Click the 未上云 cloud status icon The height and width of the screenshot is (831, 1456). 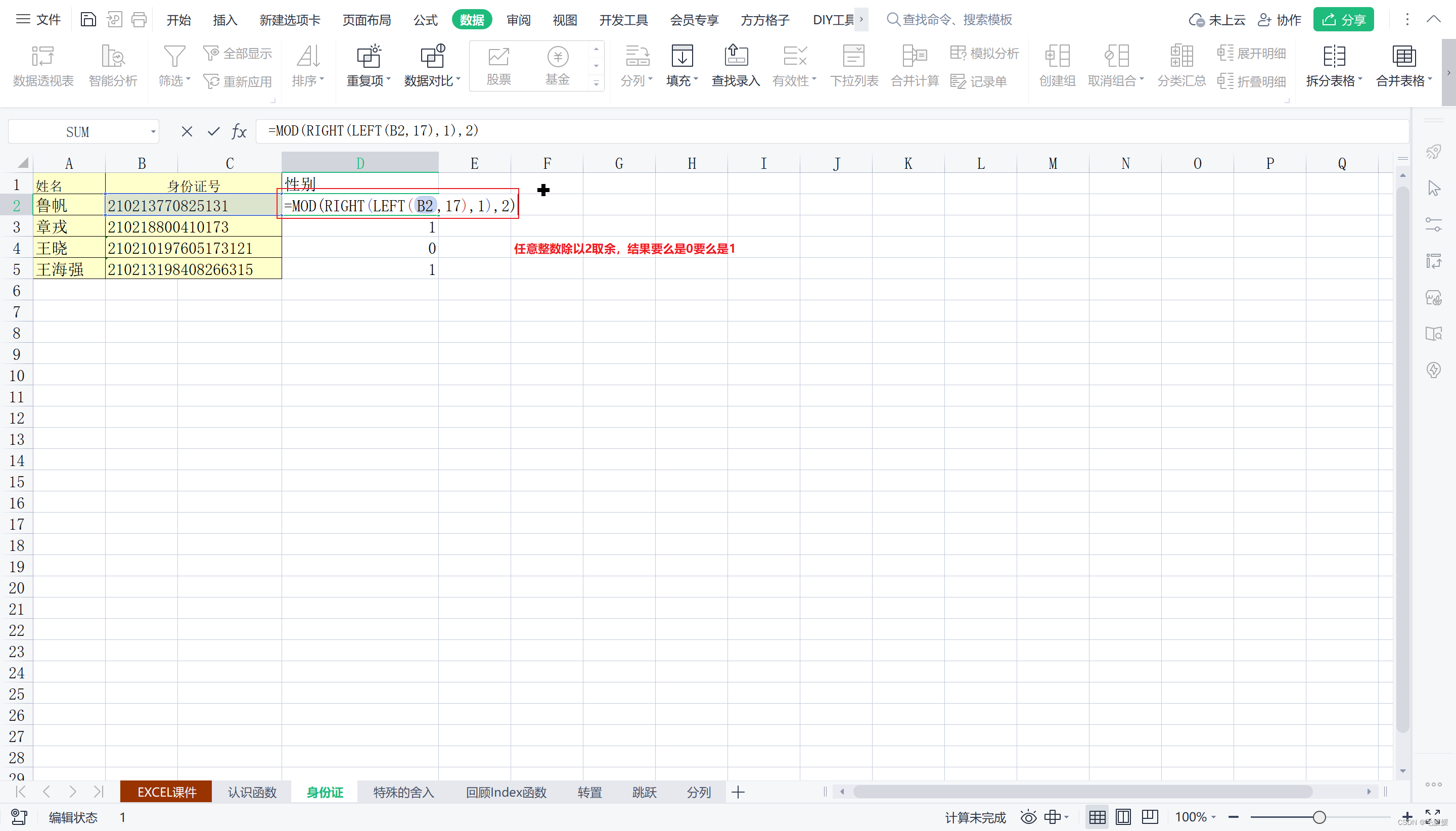click(1216, 20)
